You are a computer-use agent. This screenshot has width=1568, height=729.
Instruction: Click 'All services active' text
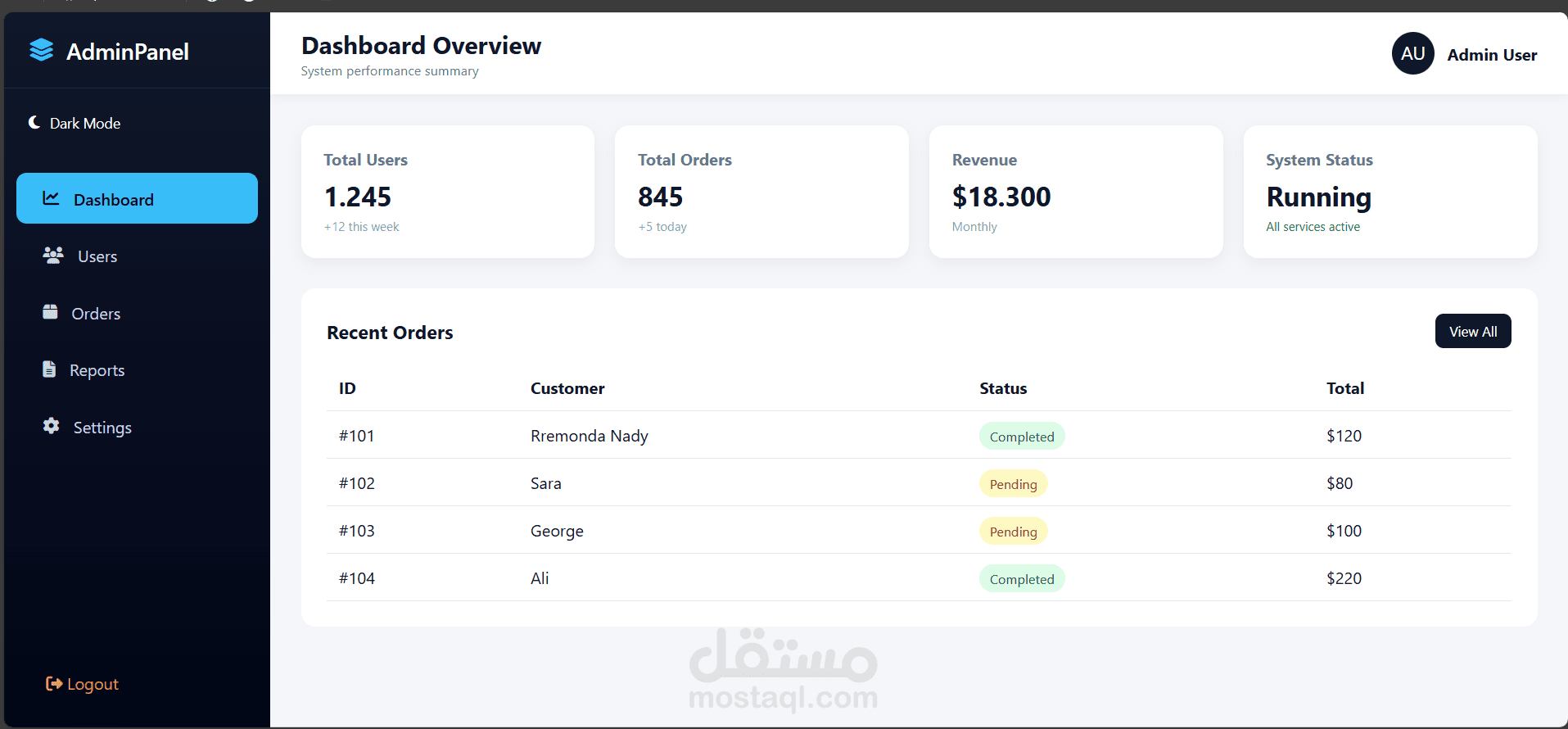coord(1313,227)
